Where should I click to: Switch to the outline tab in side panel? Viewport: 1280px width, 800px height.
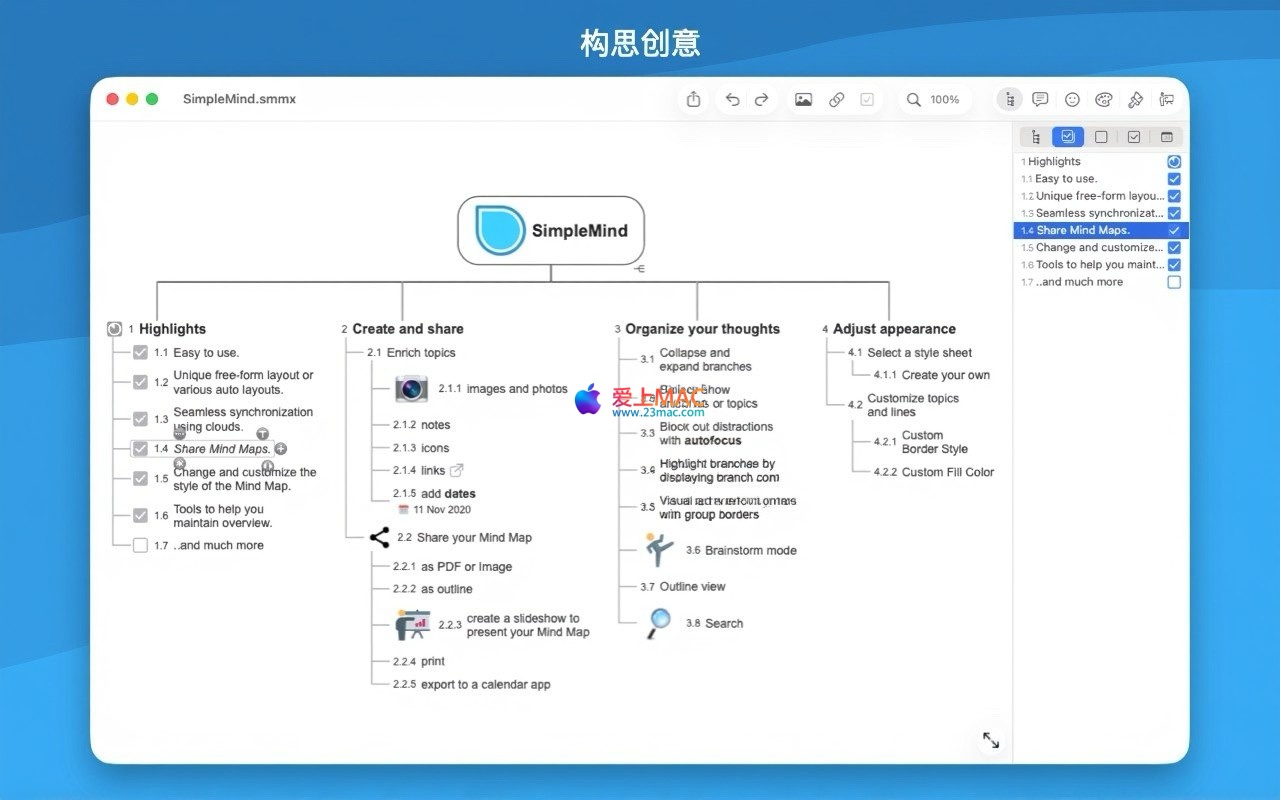[x=1035, y=137]
